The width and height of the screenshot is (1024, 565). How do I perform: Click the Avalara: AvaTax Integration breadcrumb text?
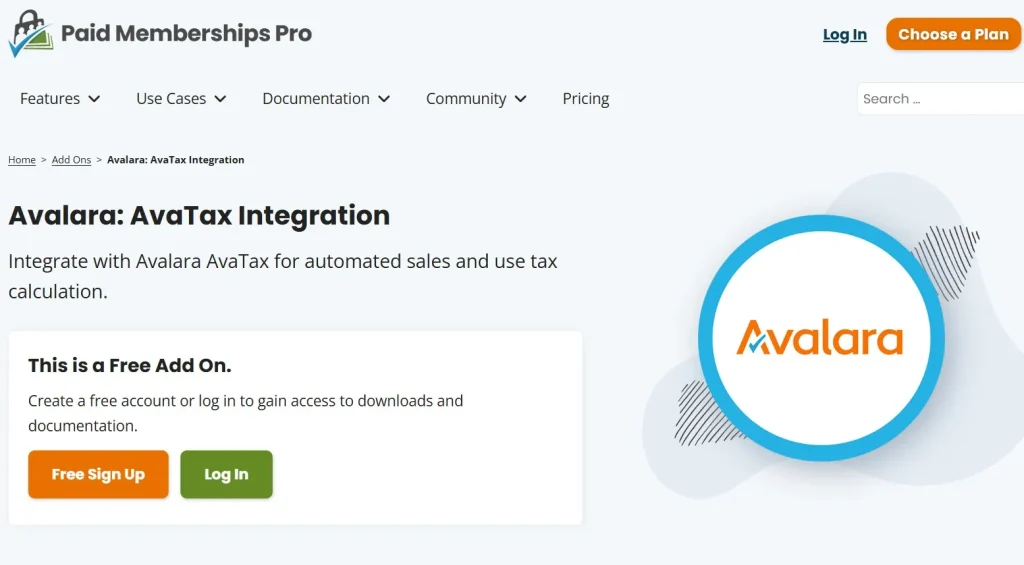coord(176,160)
